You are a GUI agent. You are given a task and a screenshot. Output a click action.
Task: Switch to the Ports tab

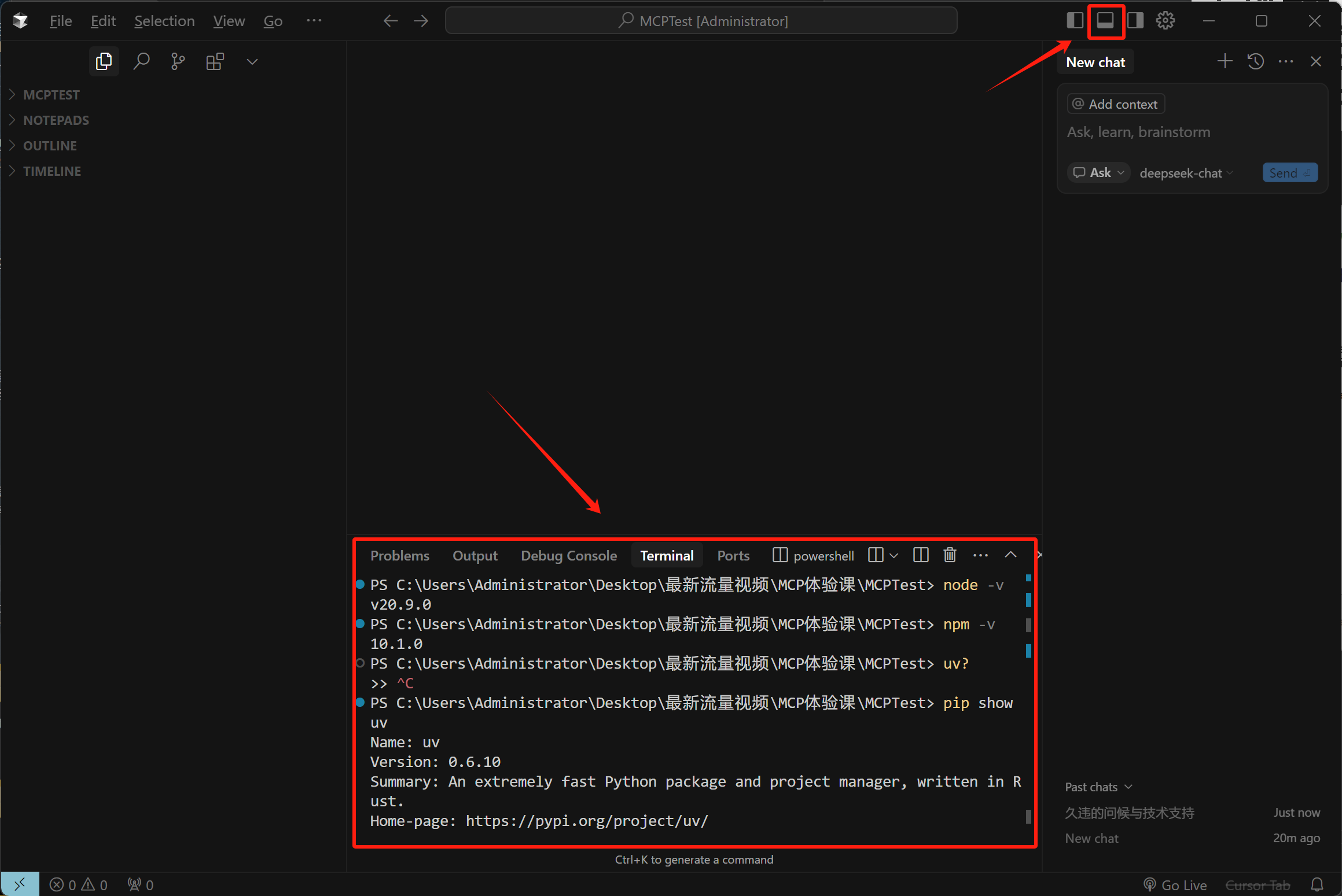coord(733,556)
